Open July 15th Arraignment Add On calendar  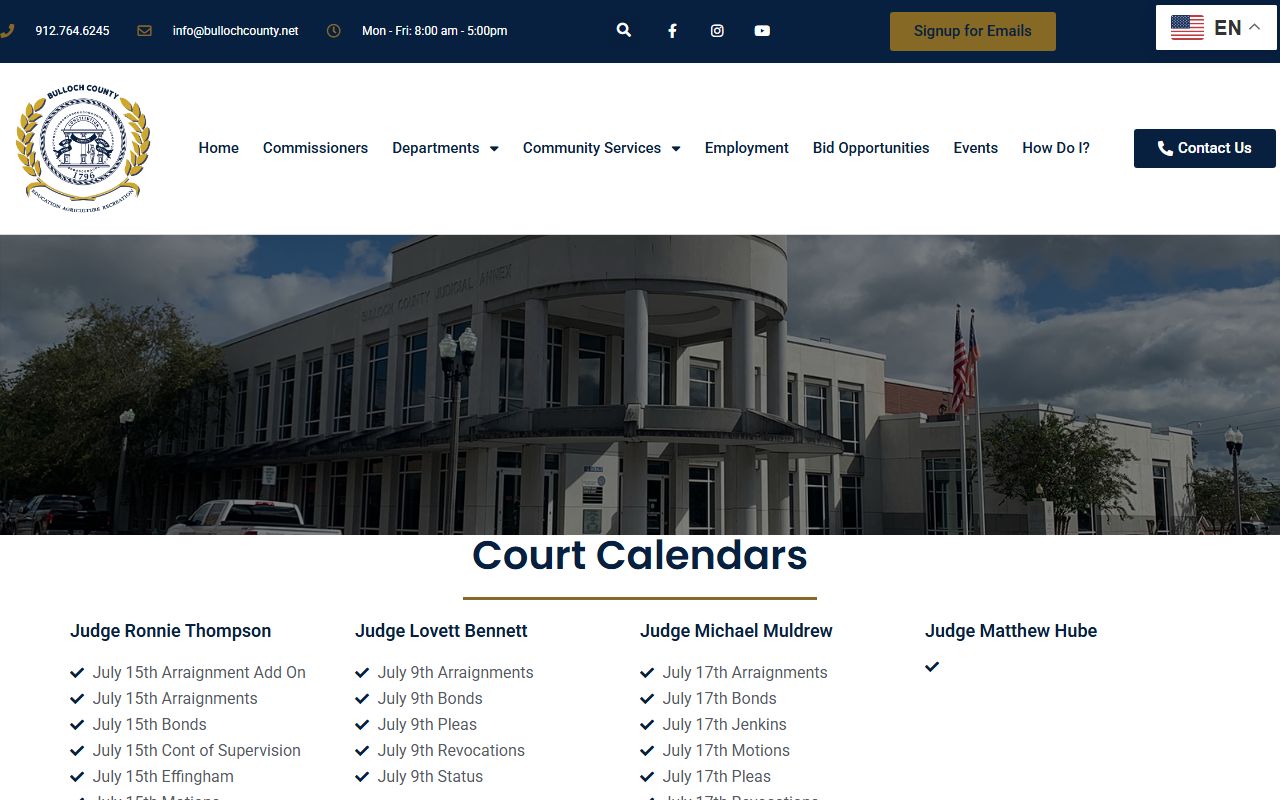(x=199, y=672)
